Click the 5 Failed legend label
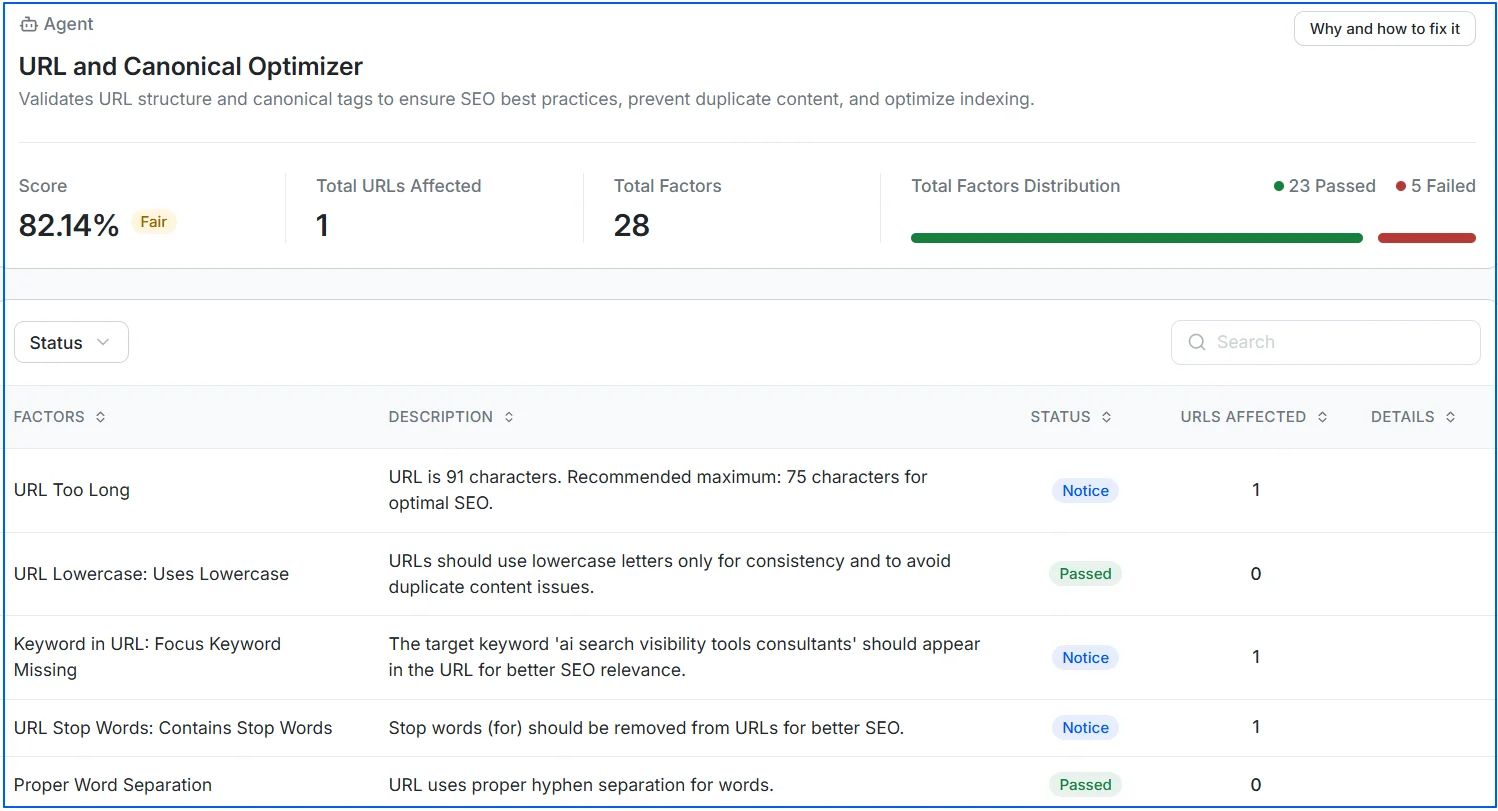1498x811 pixels. [x=1443, y=186]
